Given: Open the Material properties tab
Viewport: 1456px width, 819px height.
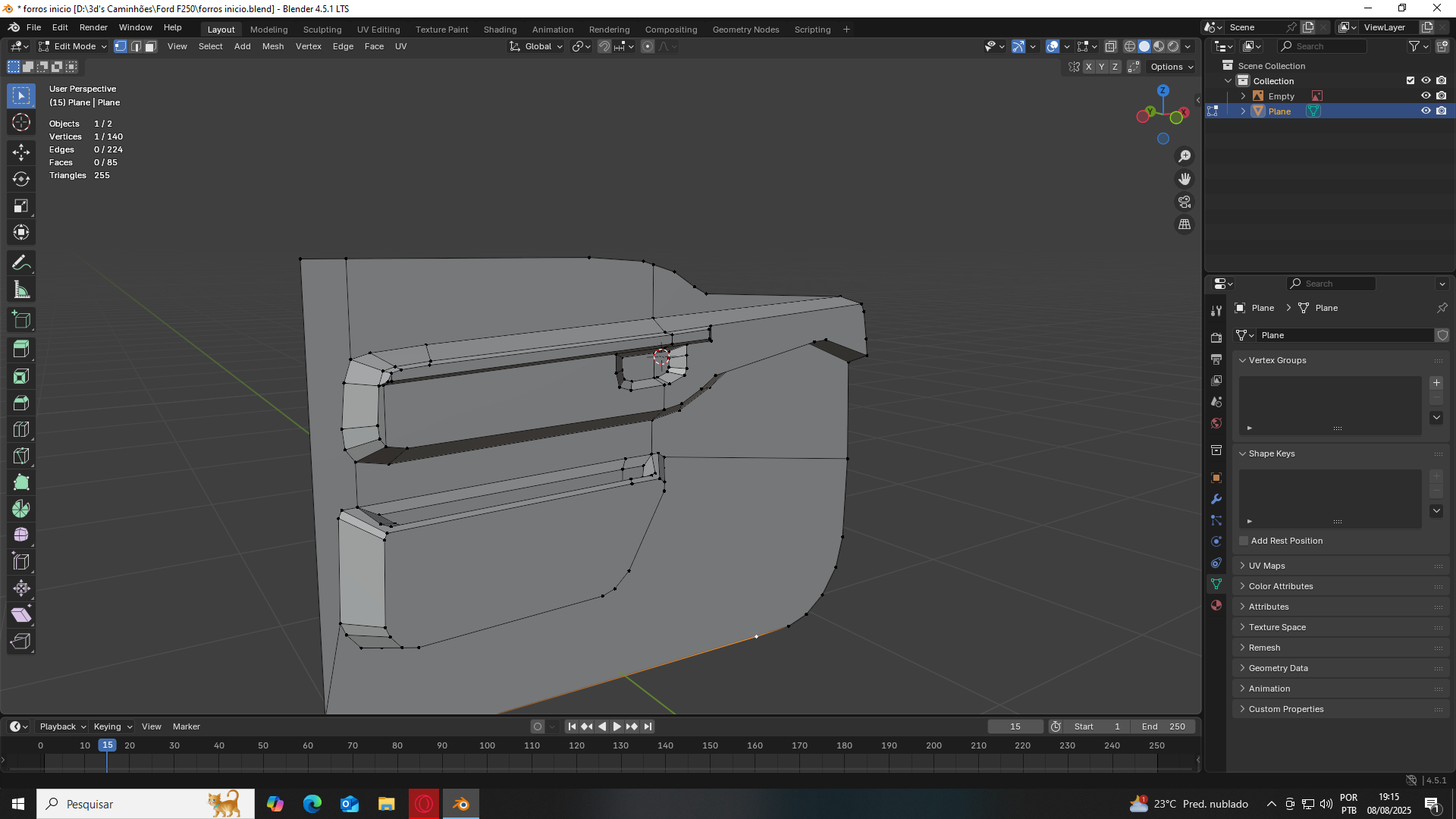Looking at the screenshot, I should click(x=1216, y=605).
